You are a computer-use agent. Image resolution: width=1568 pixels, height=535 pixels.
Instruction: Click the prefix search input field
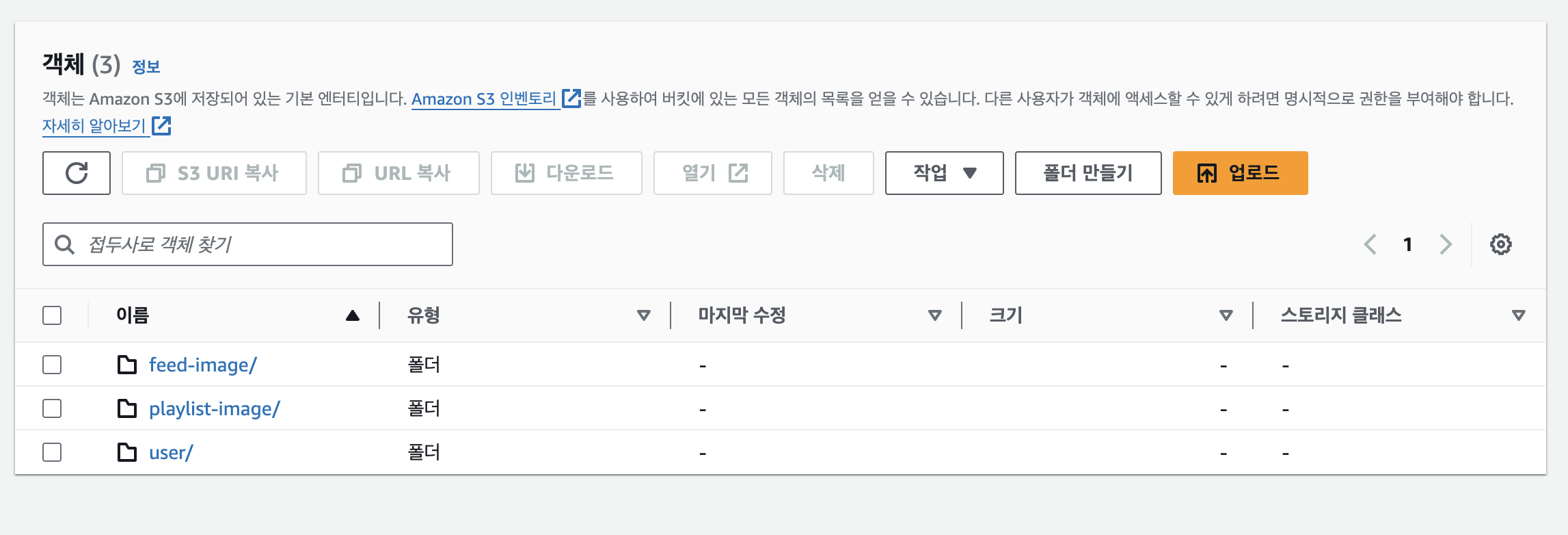click(247, 244)
